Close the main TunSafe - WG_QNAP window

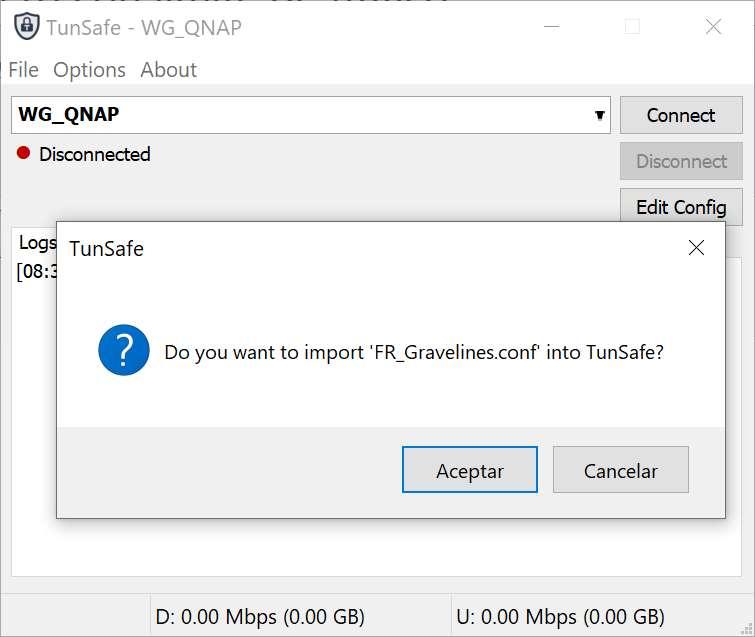click(x=713, y=27)
